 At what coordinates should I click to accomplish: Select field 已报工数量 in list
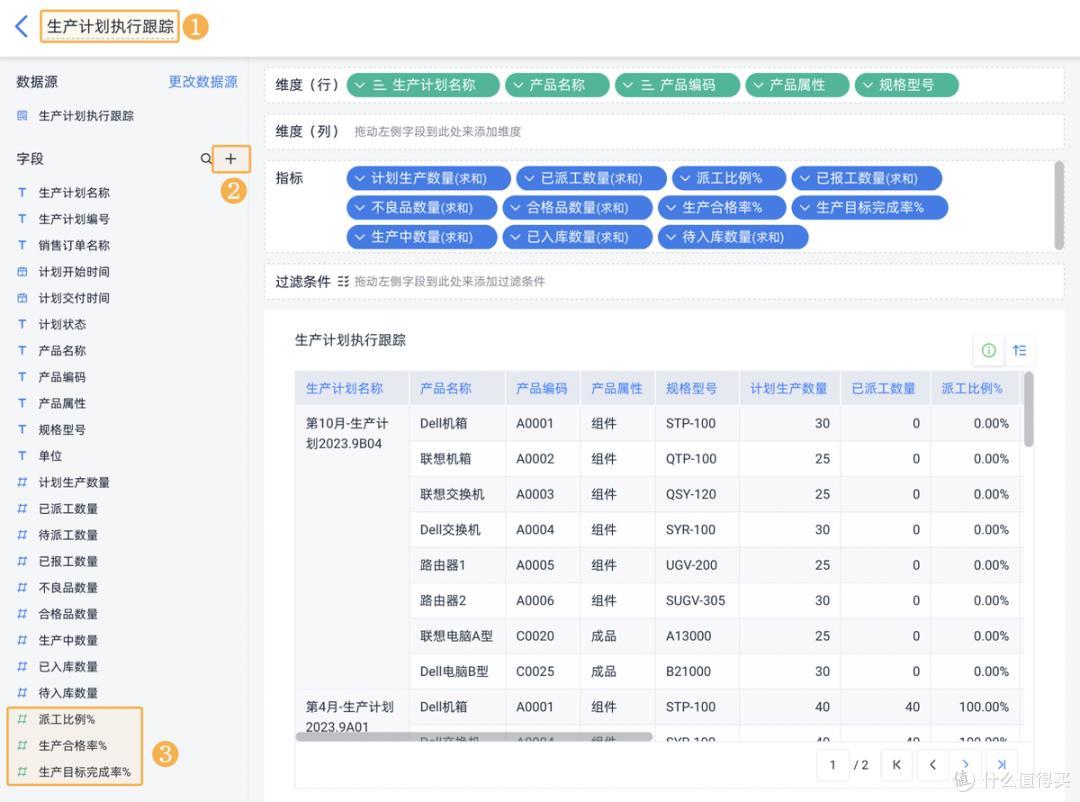[68, 562]
